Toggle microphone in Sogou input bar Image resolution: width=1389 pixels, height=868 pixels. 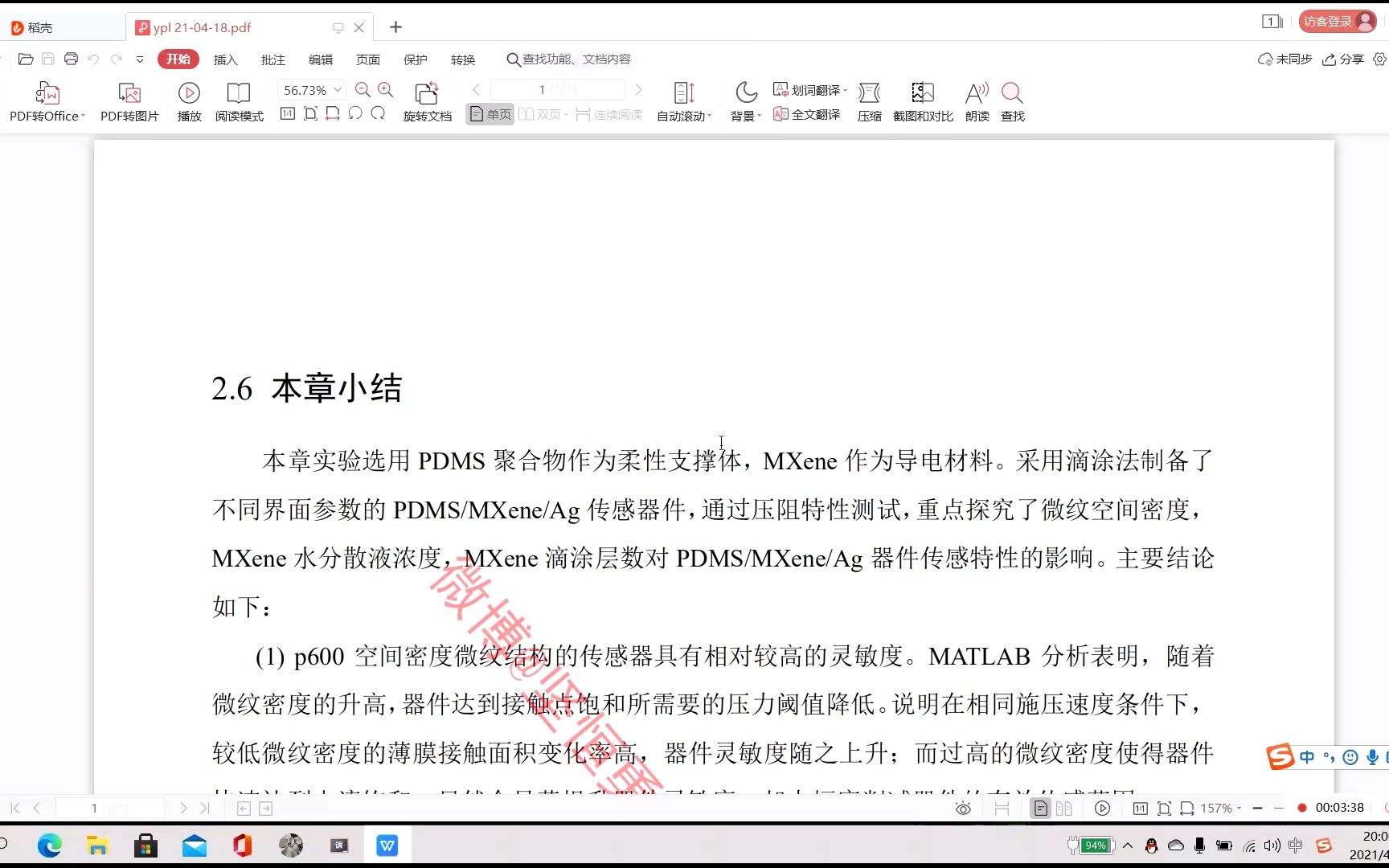(x=1373, y=757)
